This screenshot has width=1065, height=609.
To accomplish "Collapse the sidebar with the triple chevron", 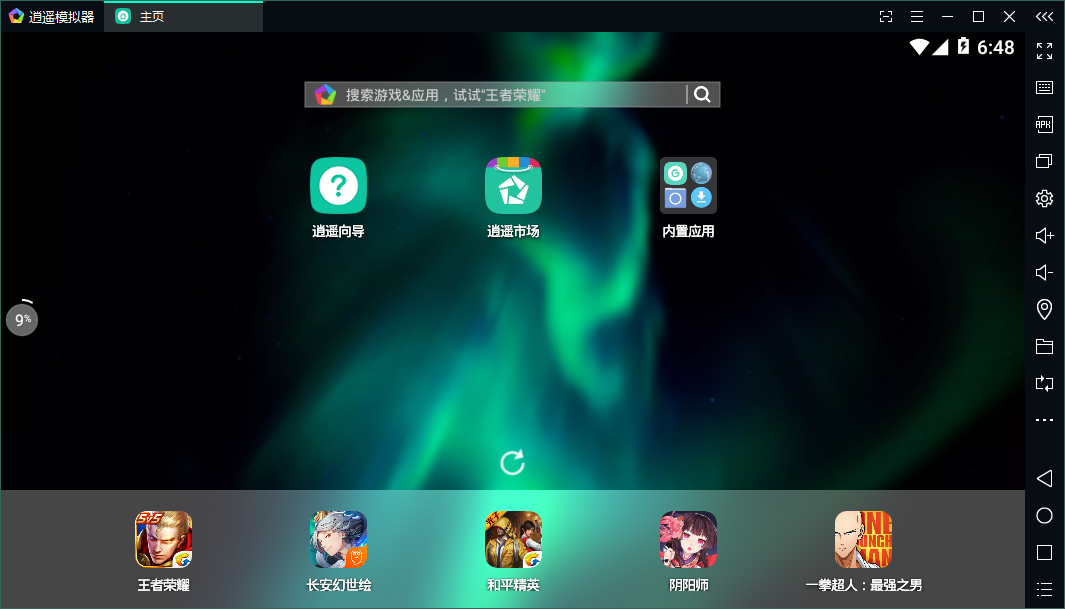I will pos(1044,16).
